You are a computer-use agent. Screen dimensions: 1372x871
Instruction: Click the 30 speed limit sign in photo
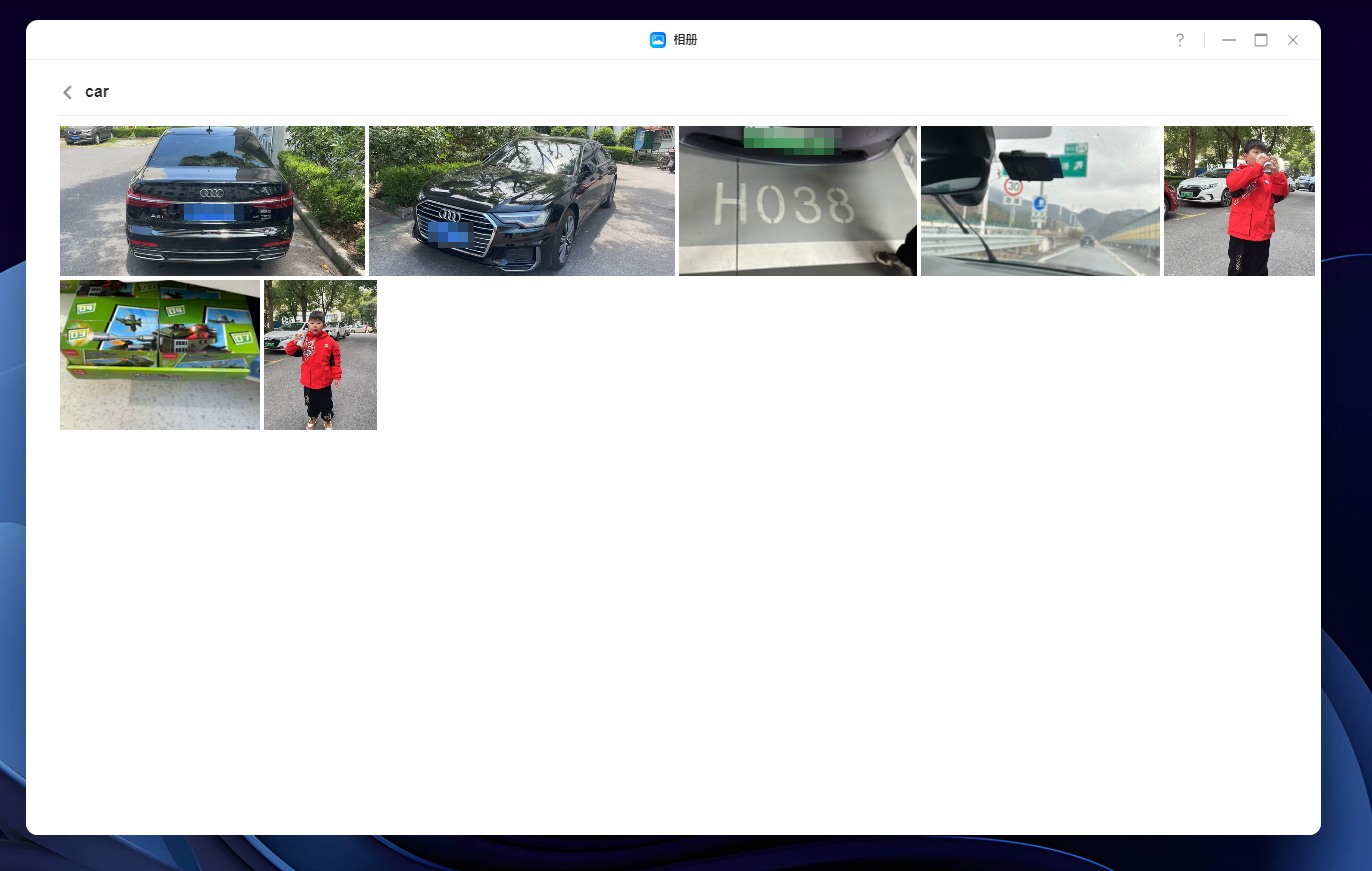coord(1013,186)
